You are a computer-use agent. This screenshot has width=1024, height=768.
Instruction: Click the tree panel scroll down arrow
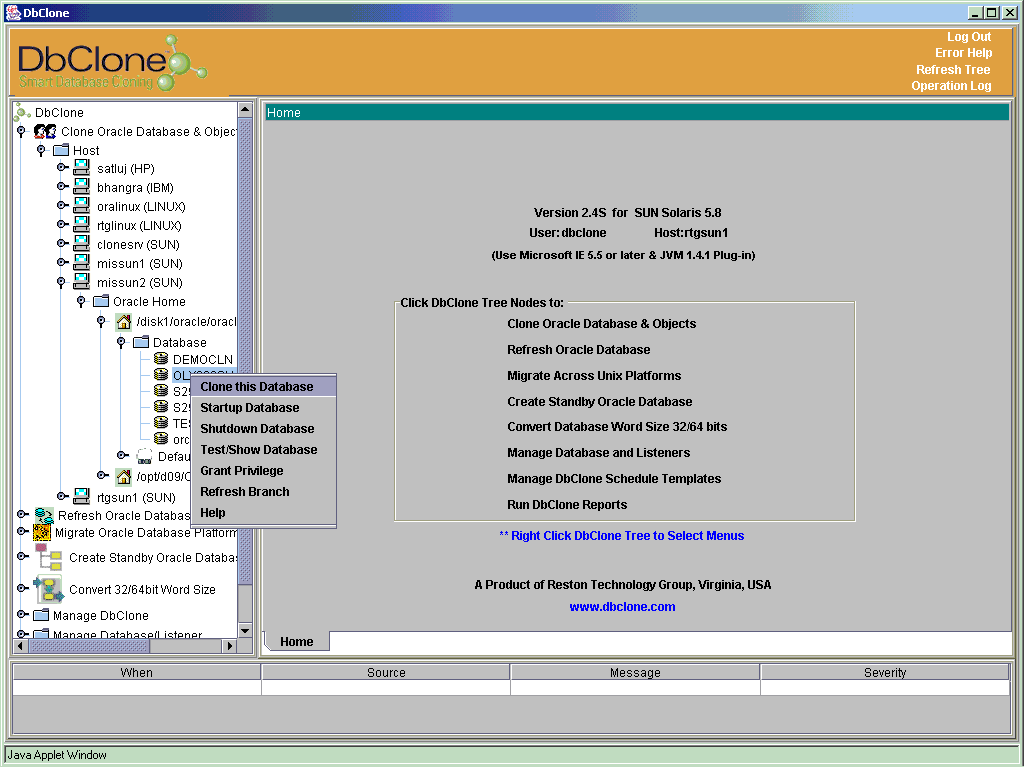245,631
